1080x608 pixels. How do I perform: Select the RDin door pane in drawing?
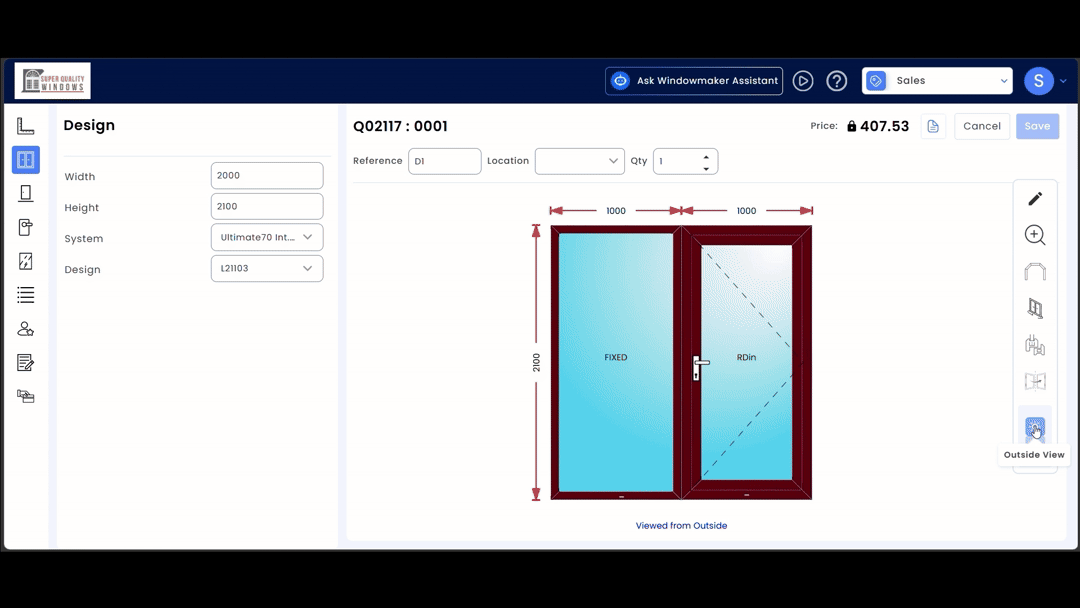coord(747,362)
